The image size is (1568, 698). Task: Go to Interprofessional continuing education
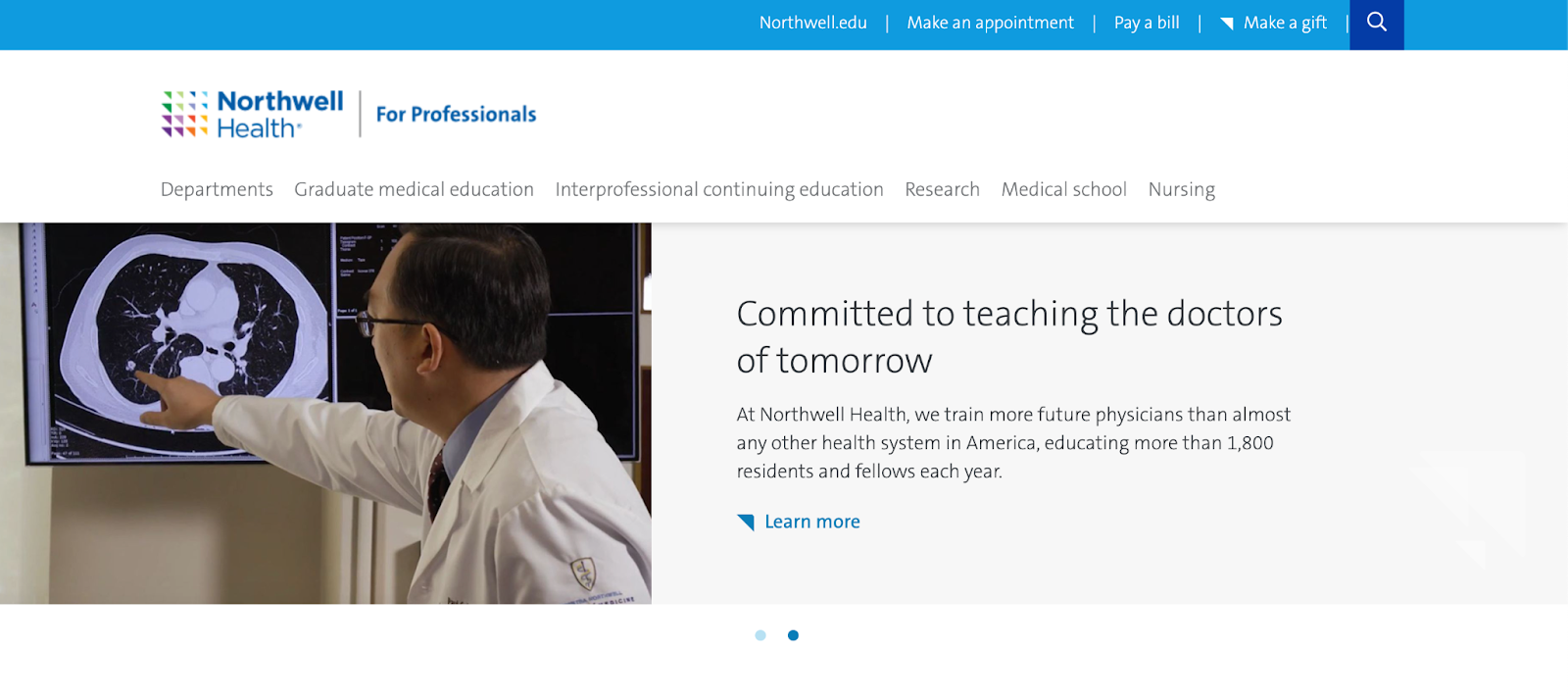[719, 189]
